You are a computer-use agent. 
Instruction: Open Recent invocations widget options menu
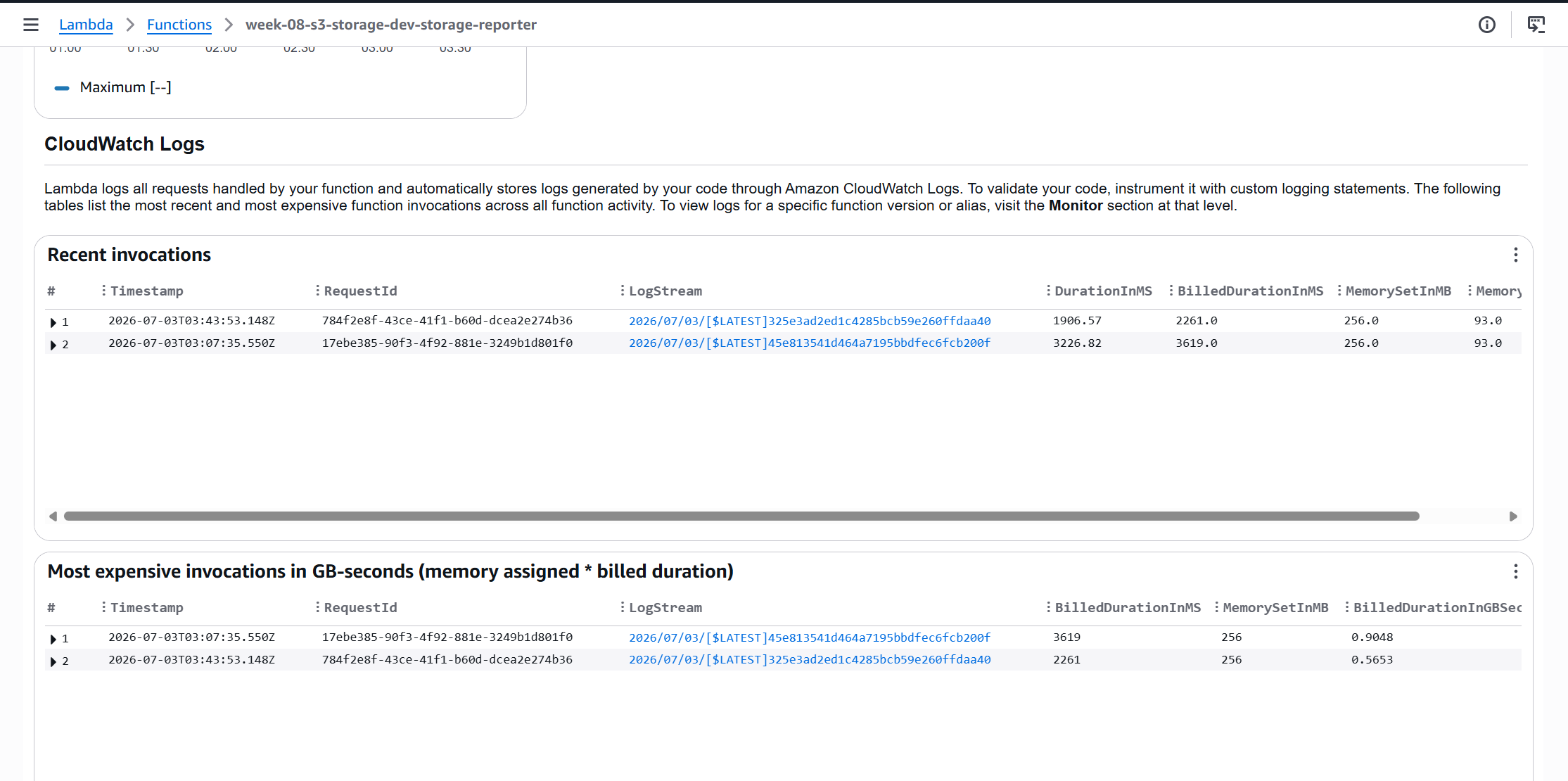[1515, 255]
